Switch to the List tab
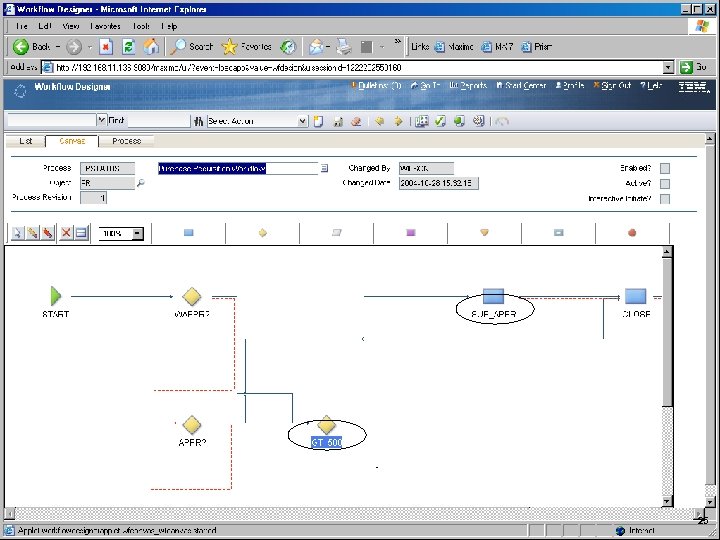Screen dimensions: 720x540 tap(26, 141)
